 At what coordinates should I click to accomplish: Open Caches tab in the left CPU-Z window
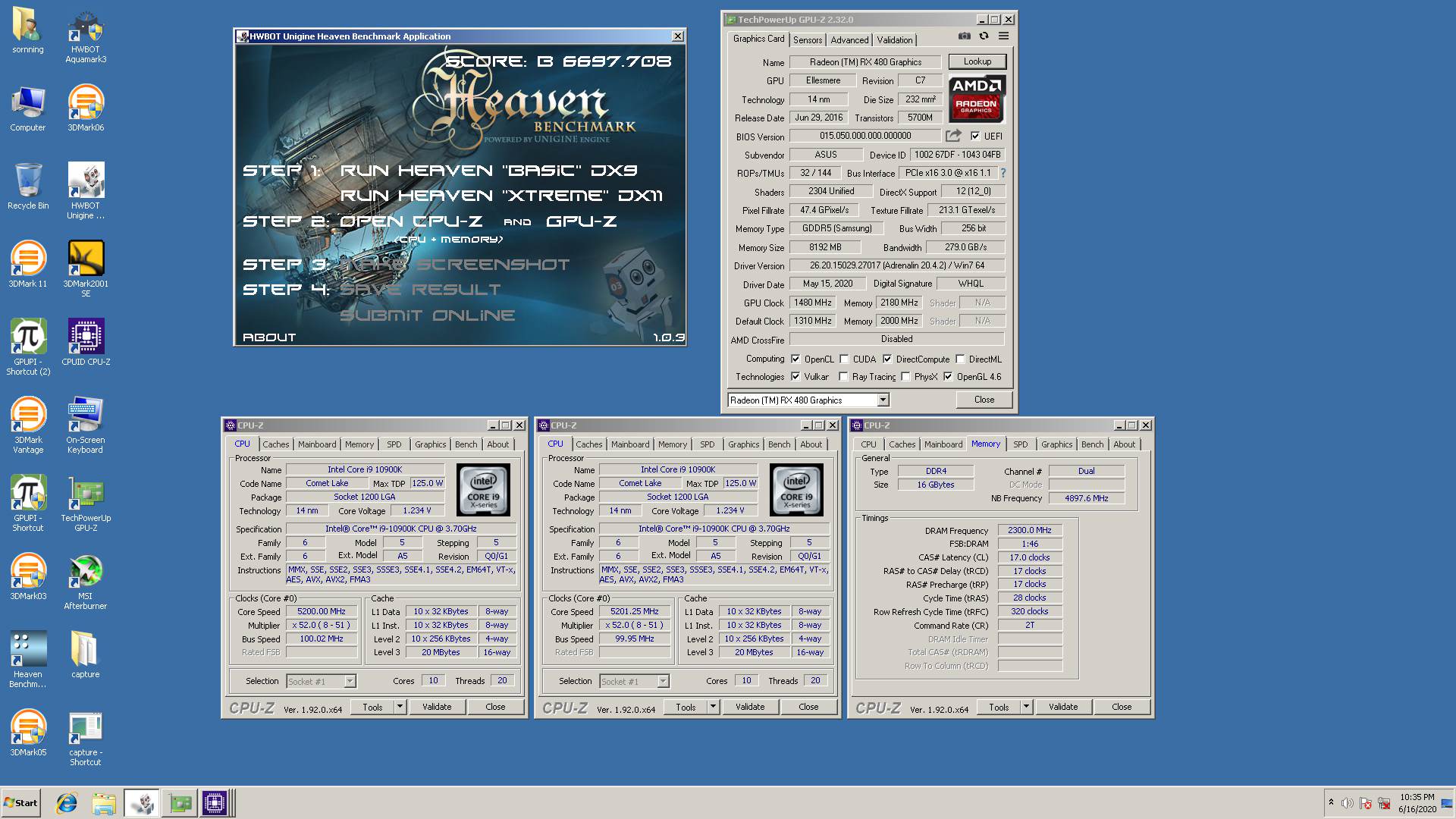[275, 444]
